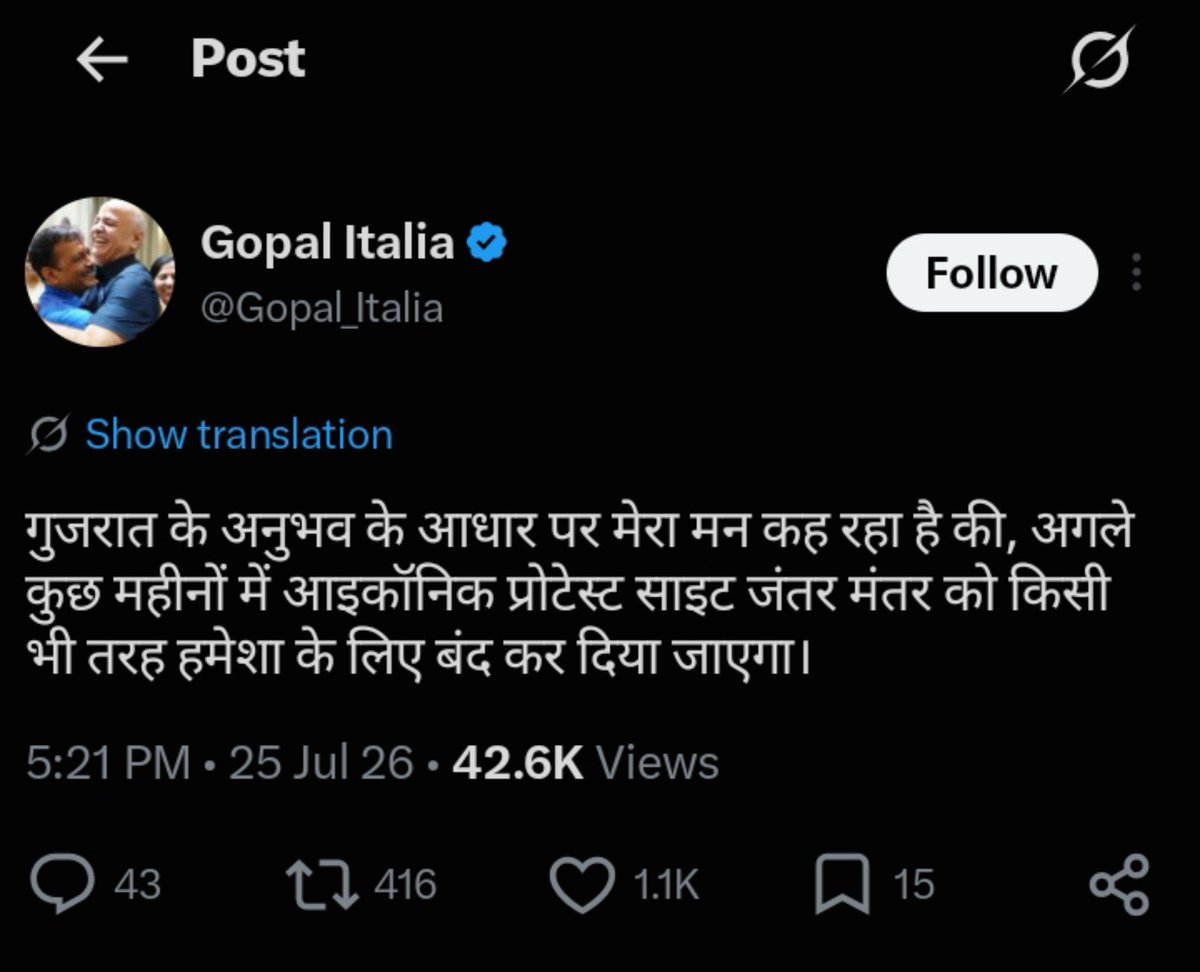This screenshot has width=1200, height=972.
Task: Click Grok icon beside Show translation
Action: 49,436
